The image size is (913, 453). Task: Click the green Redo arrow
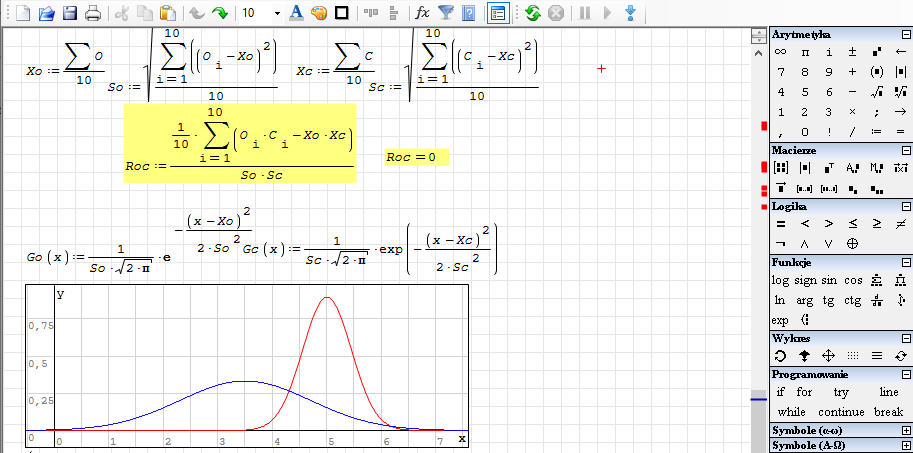pos(219,13)
